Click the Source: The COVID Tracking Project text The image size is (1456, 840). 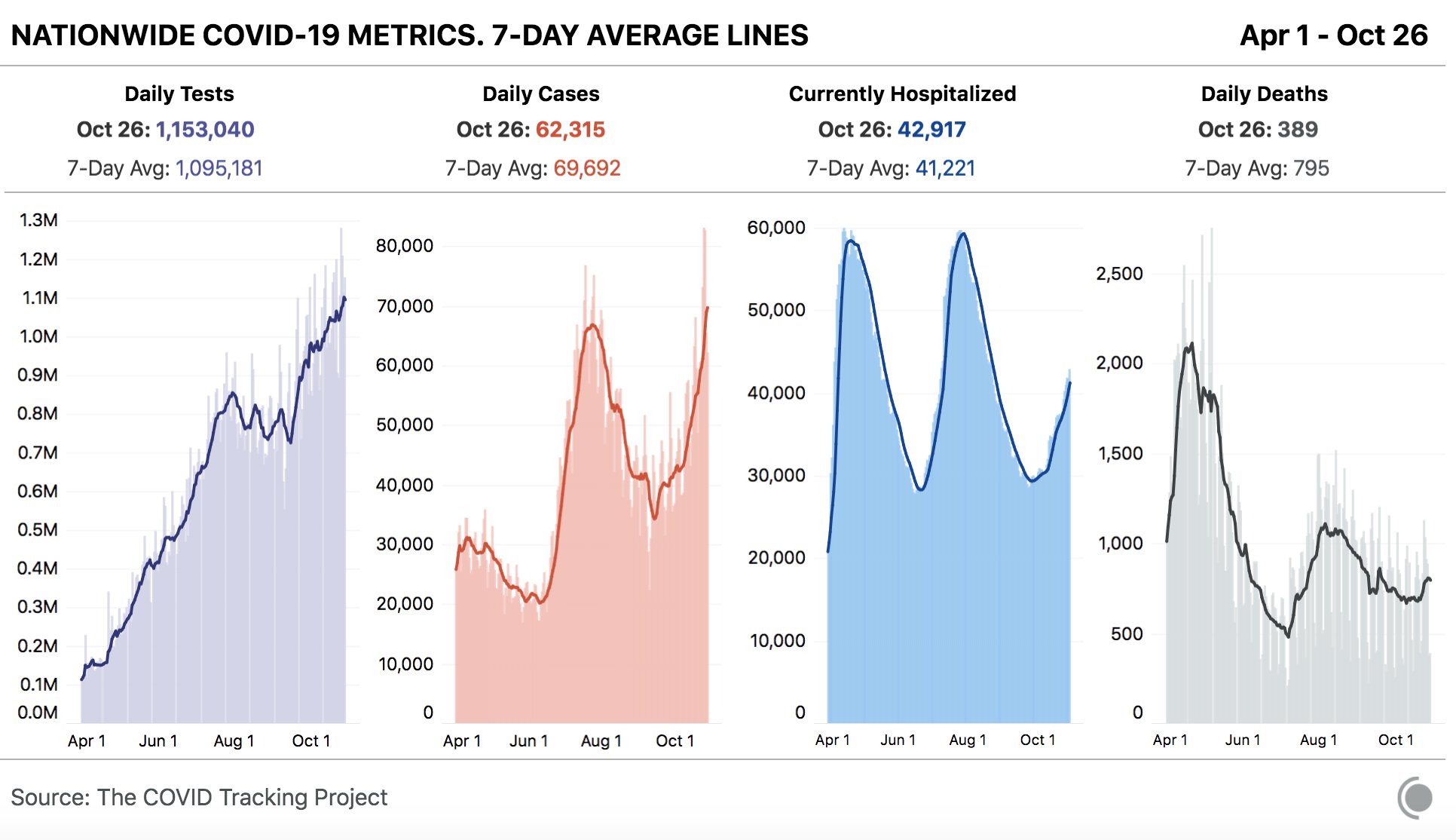point(199,798)
